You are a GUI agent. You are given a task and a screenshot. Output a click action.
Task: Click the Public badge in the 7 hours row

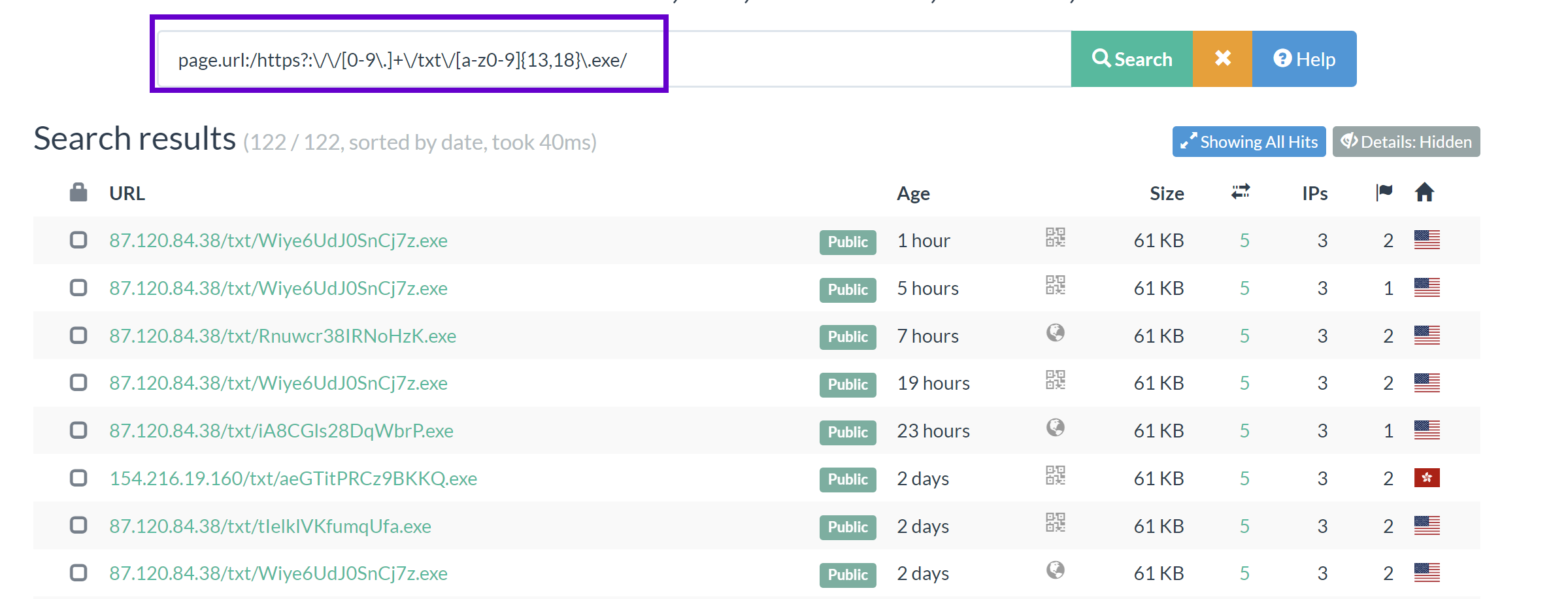click(x=848, y=337)
